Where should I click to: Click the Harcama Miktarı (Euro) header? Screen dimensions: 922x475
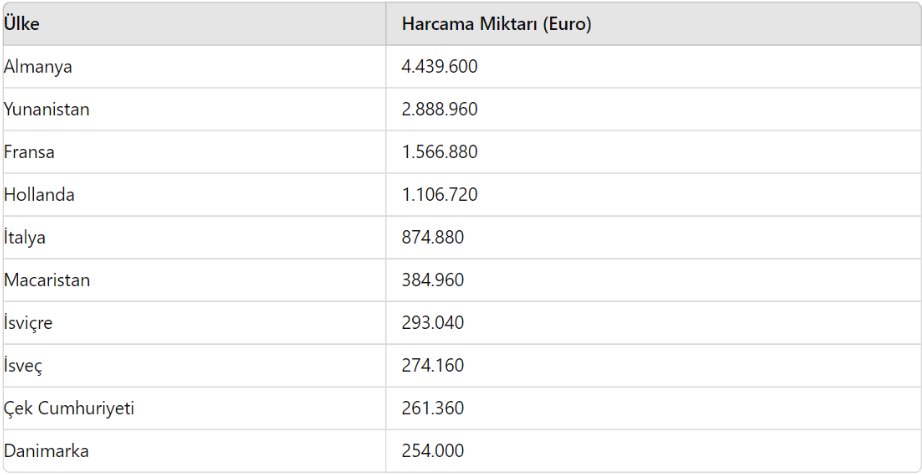click(496, 24)
